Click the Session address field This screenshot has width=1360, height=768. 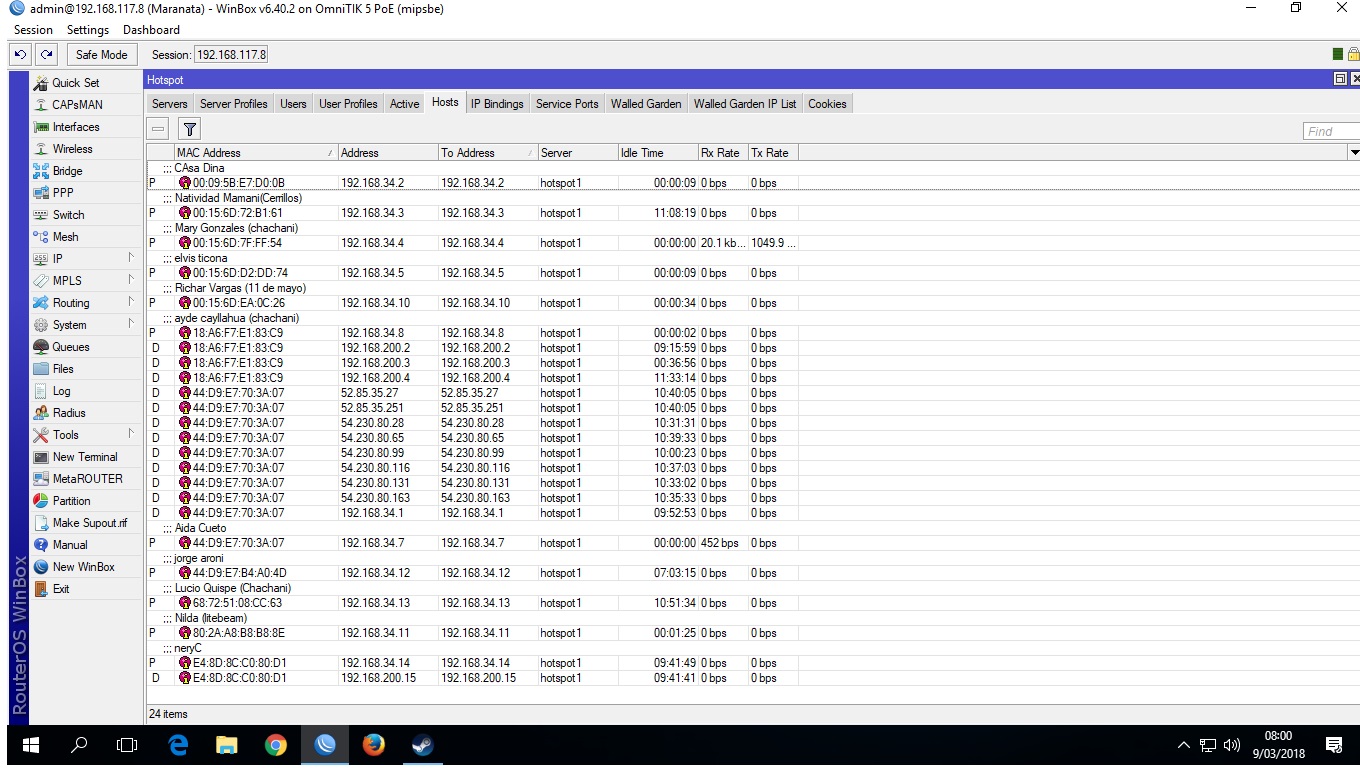pyautogui.click(x=231, y=55)
